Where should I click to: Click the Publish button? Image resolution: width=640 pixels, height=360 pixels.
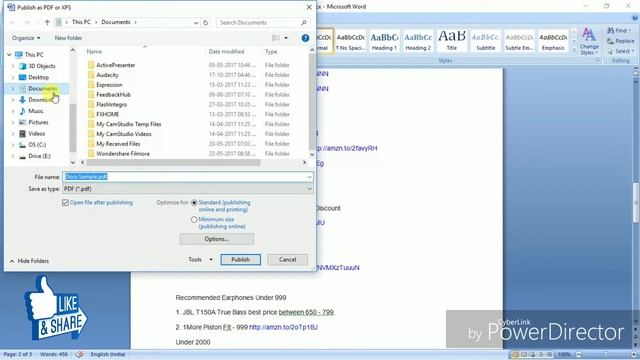click(240, 260)
